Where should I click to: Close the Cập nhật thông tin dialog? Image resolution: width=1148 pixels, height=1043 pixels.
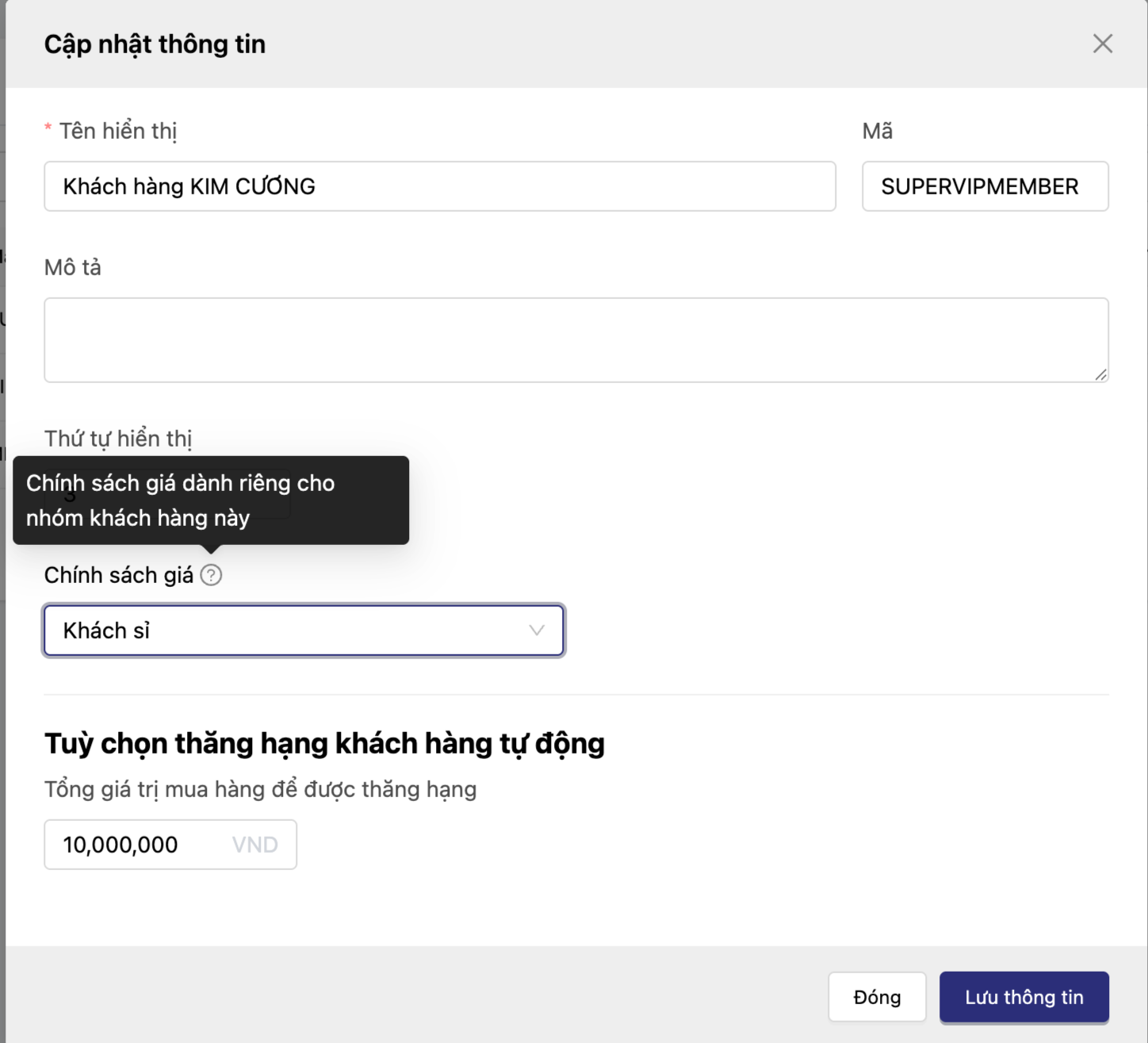1102,44
